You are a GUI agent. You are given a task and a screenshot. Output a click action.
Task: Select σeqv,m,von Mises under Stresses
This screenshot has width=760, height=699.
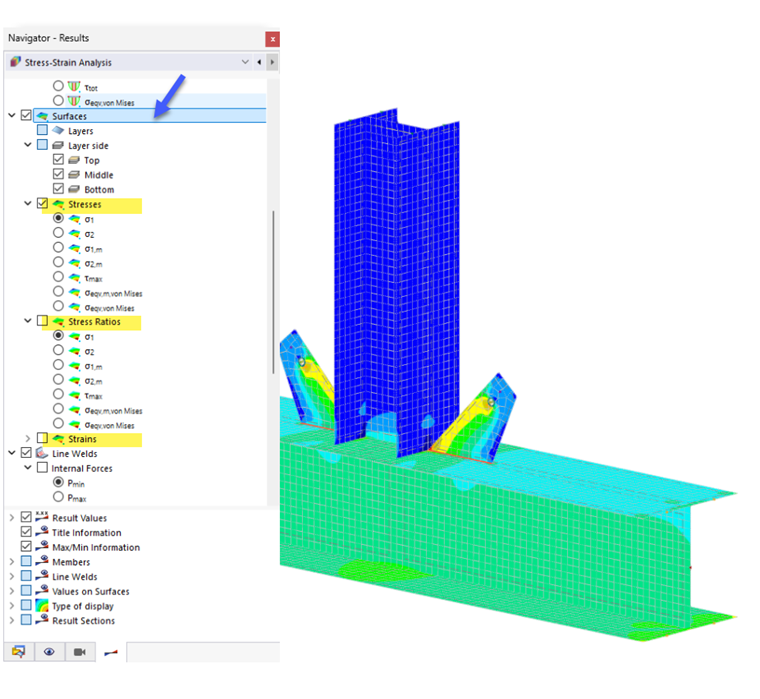(x=58, y=291)
